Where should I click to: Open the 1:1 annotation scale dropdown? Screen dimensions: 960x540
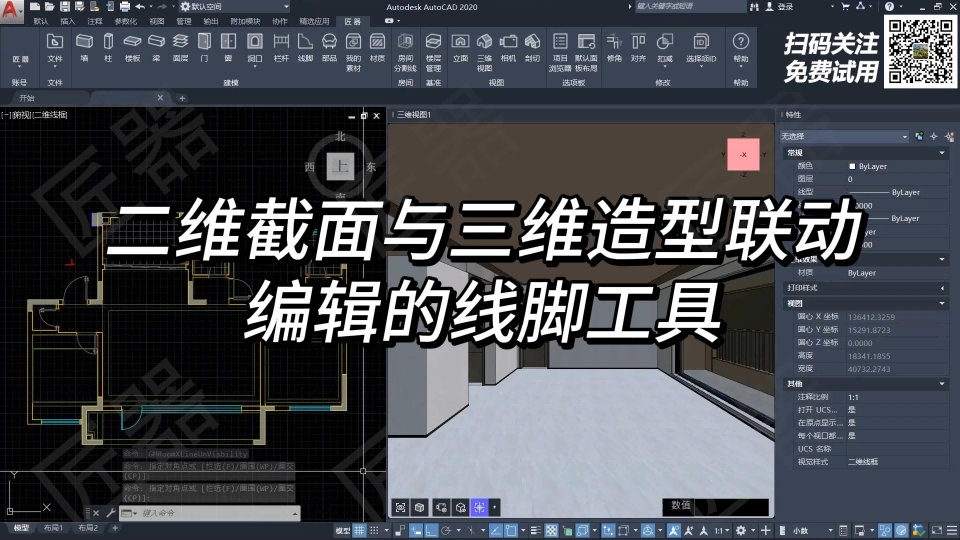[722, 530]
